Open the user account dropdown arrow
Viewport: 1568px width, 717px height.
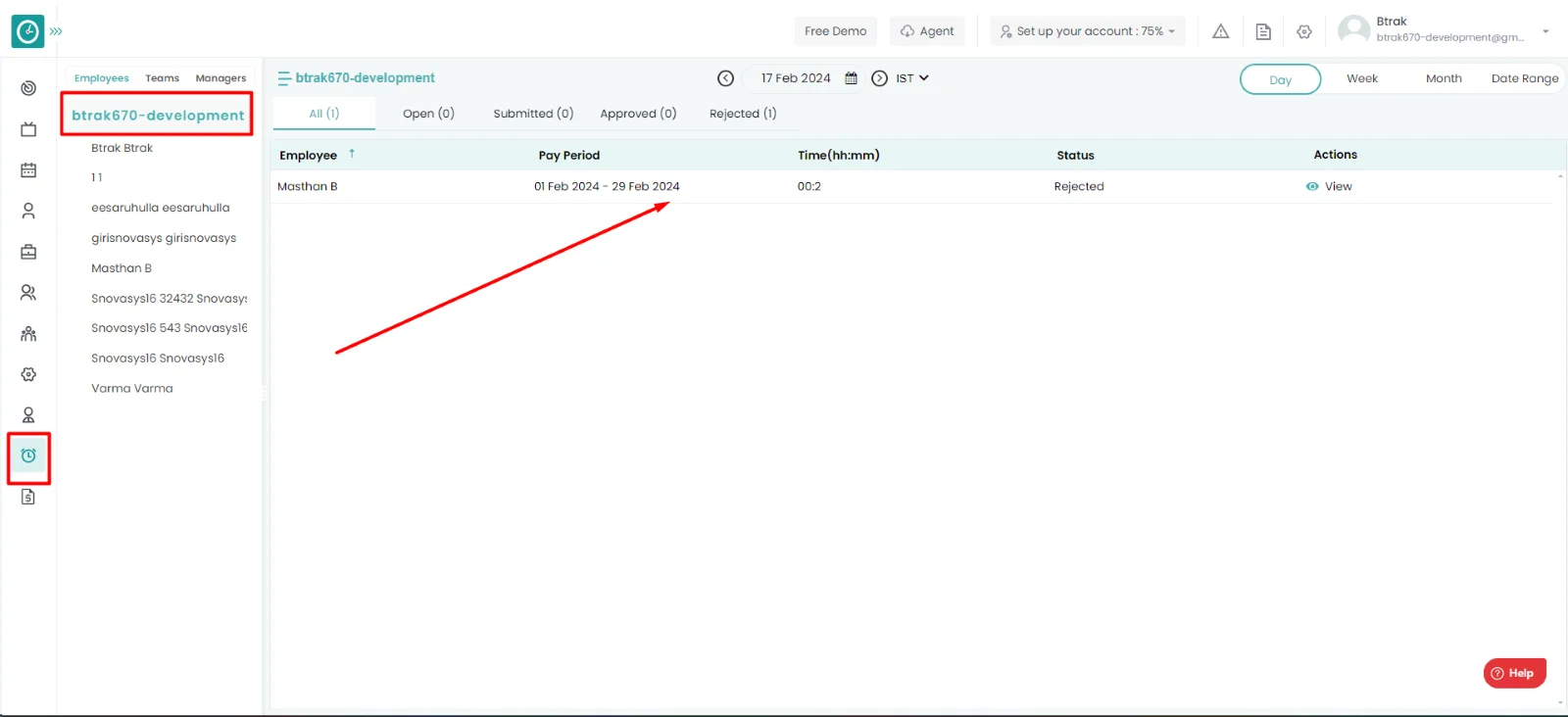(x=1545, y=31)
